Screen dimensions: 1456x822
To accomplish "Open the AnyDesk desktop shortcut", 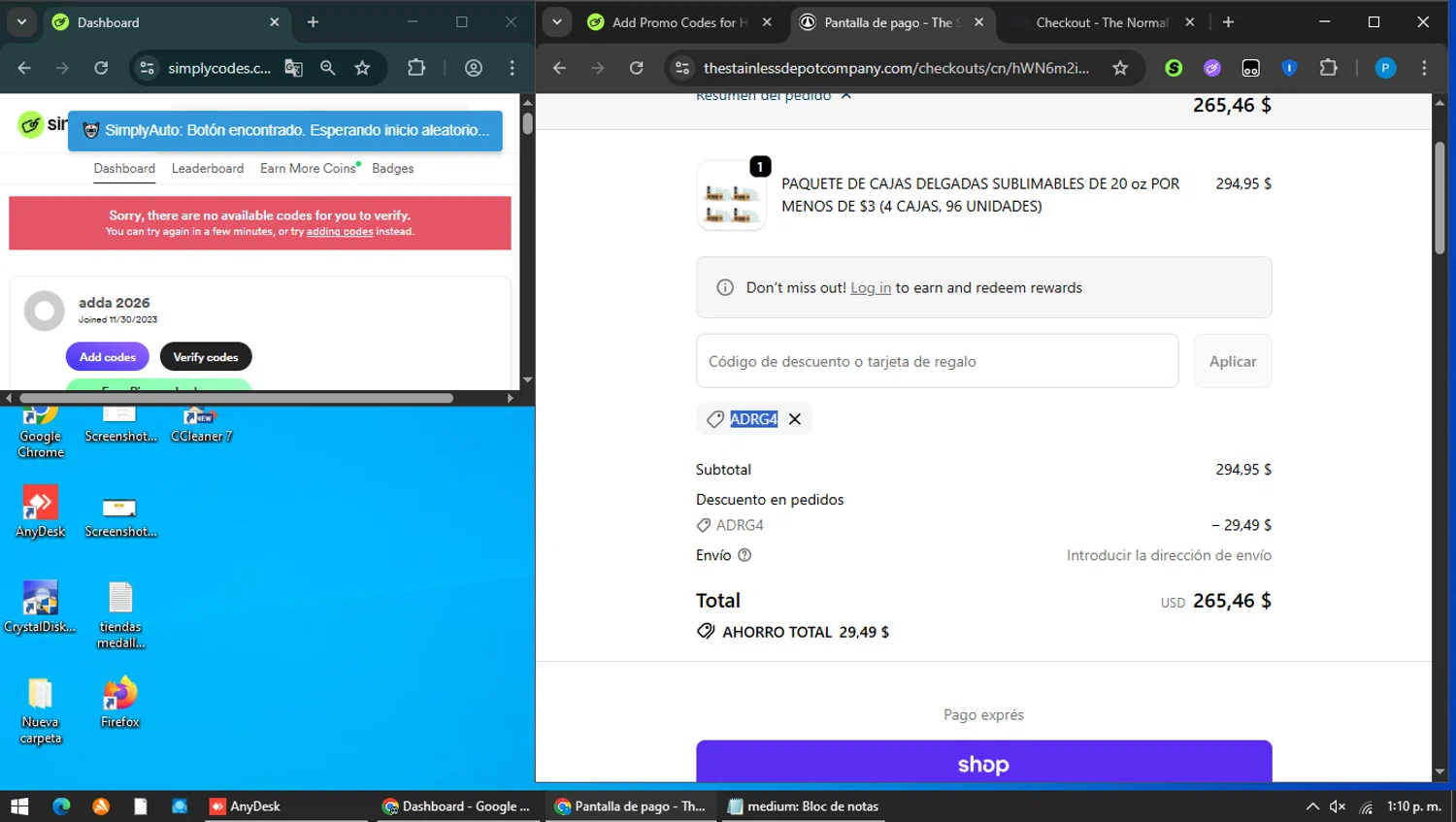I will tap(40, 511).
